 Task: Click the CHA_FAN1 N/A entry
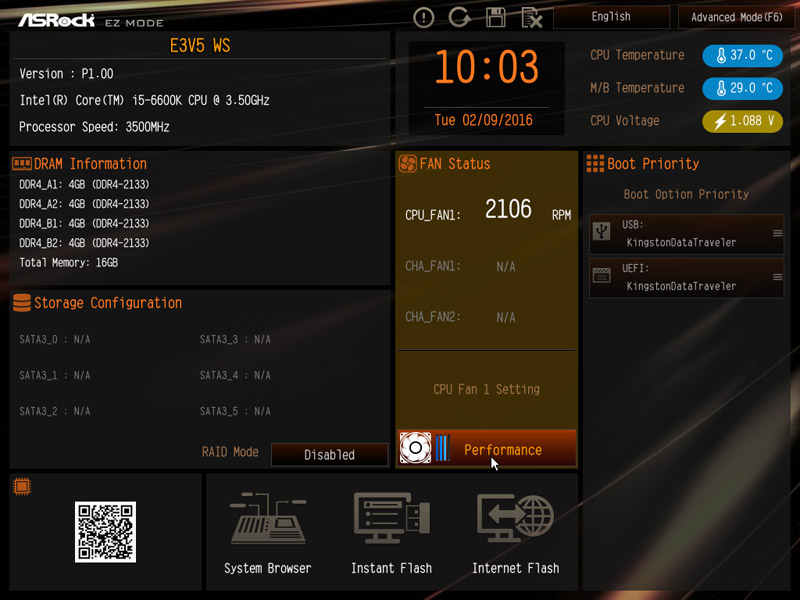460,266
